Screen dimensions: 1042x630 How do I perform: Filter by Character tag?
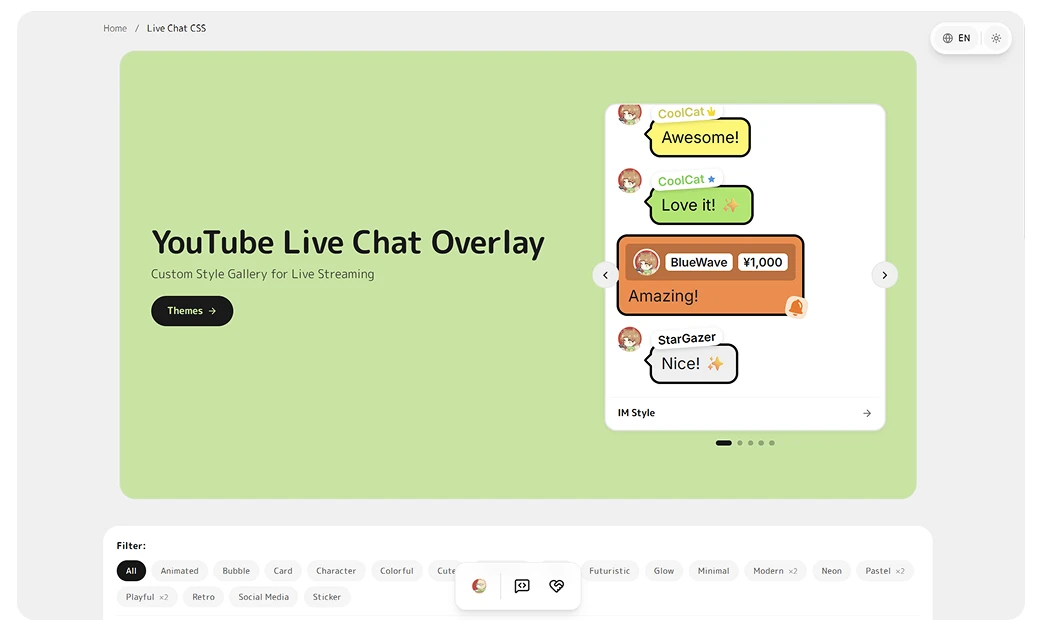(336, 571)
